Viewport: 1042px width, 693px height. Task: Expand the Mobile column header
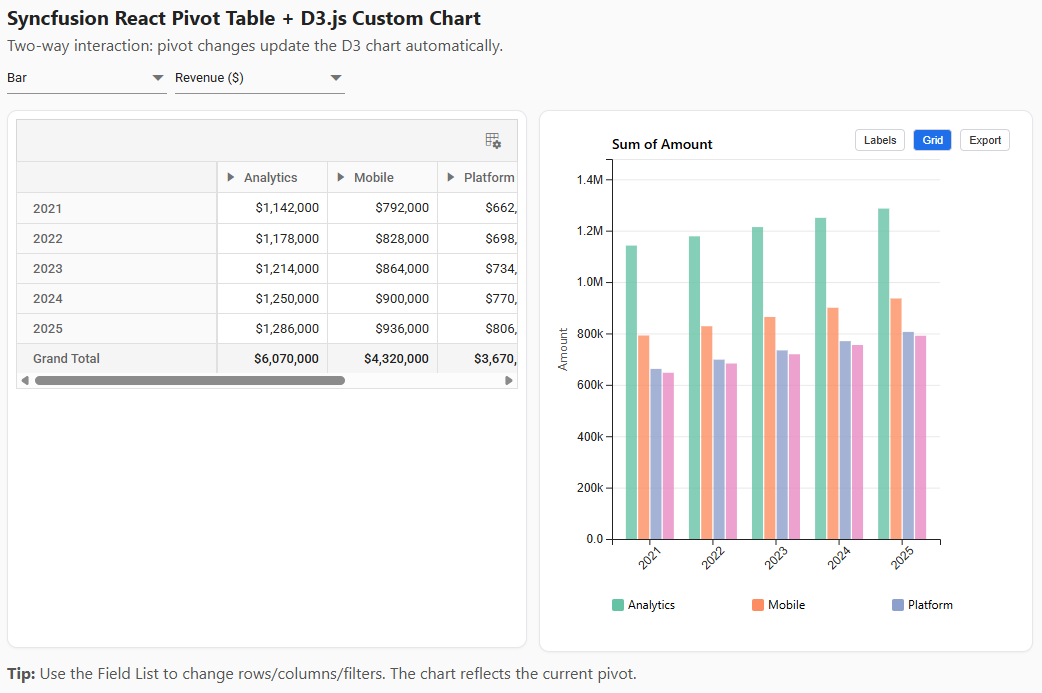tap(339, 177)
